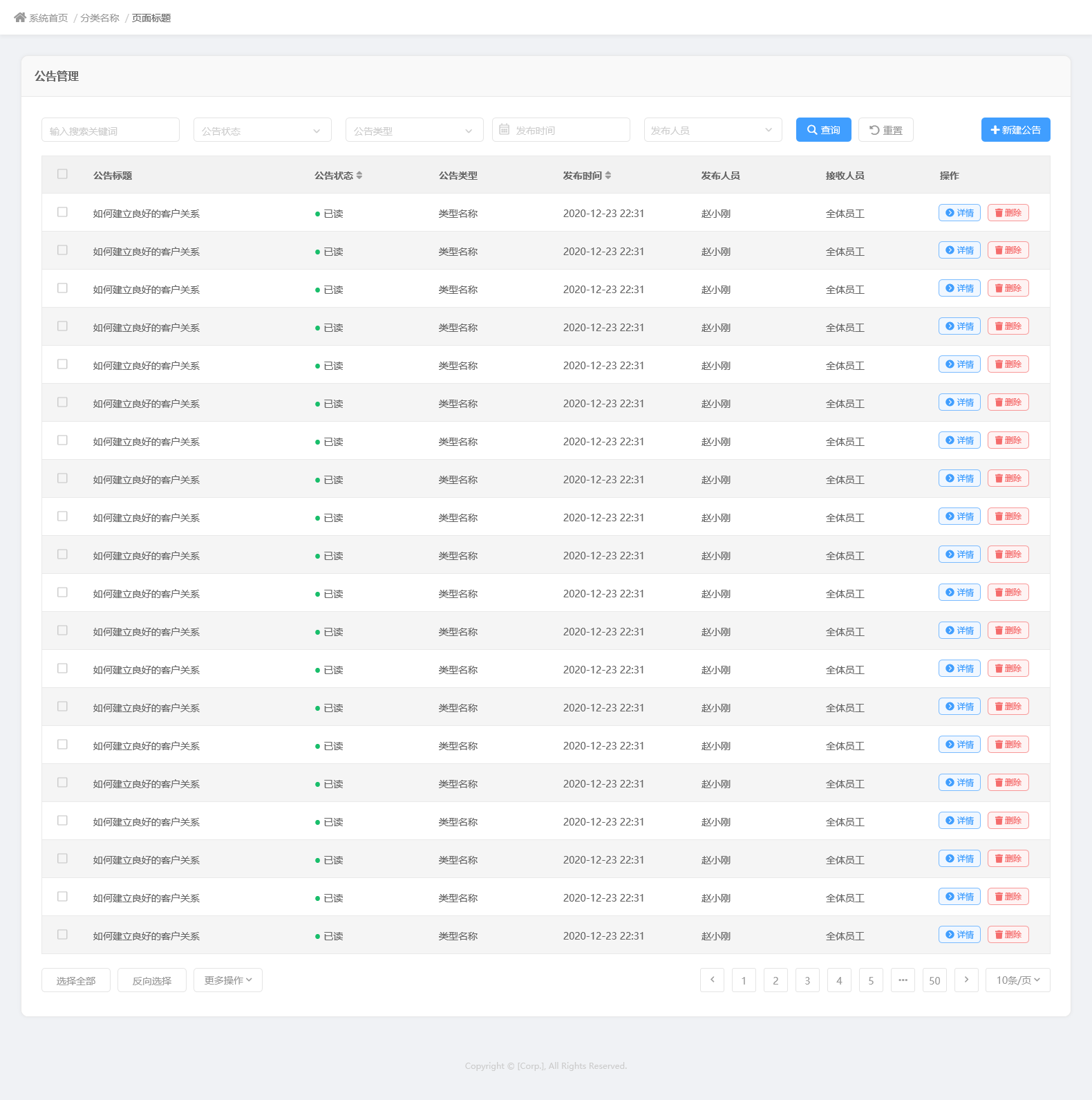Click first row title 如何建立良好的客户关系

pos(147,214)
